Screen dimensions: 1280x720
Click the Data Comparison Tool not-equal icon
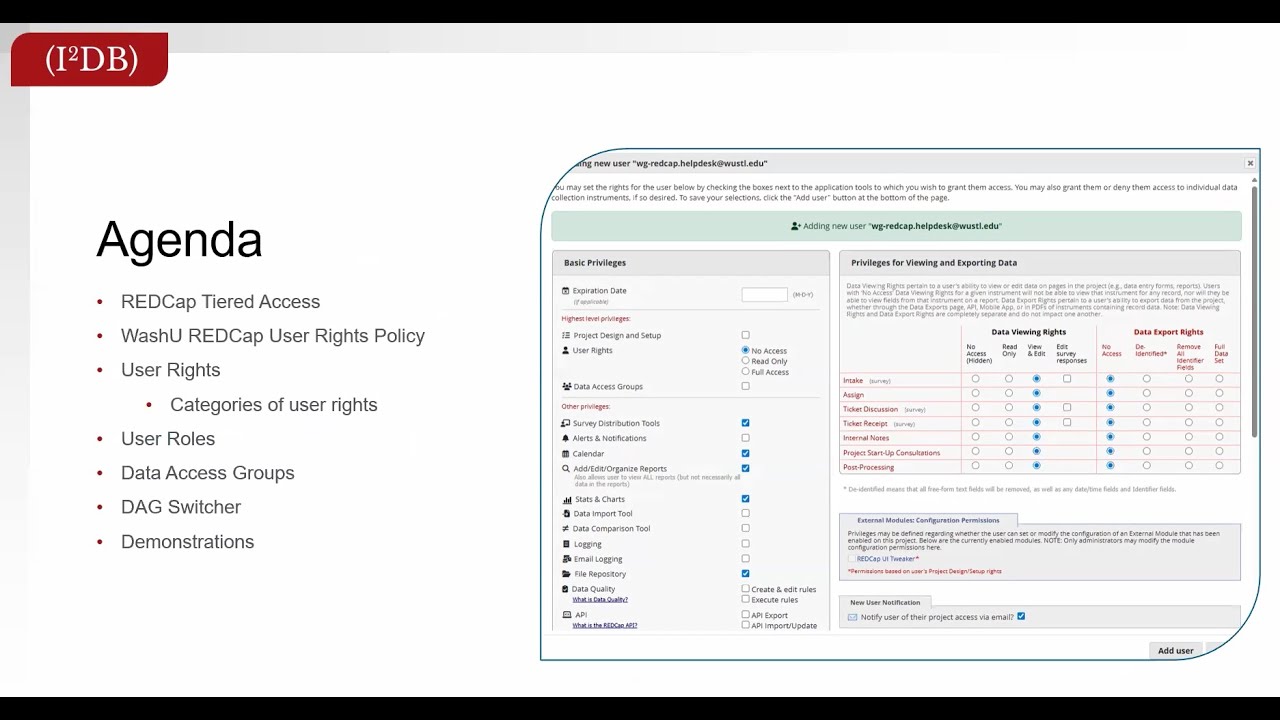coord(566,528)
